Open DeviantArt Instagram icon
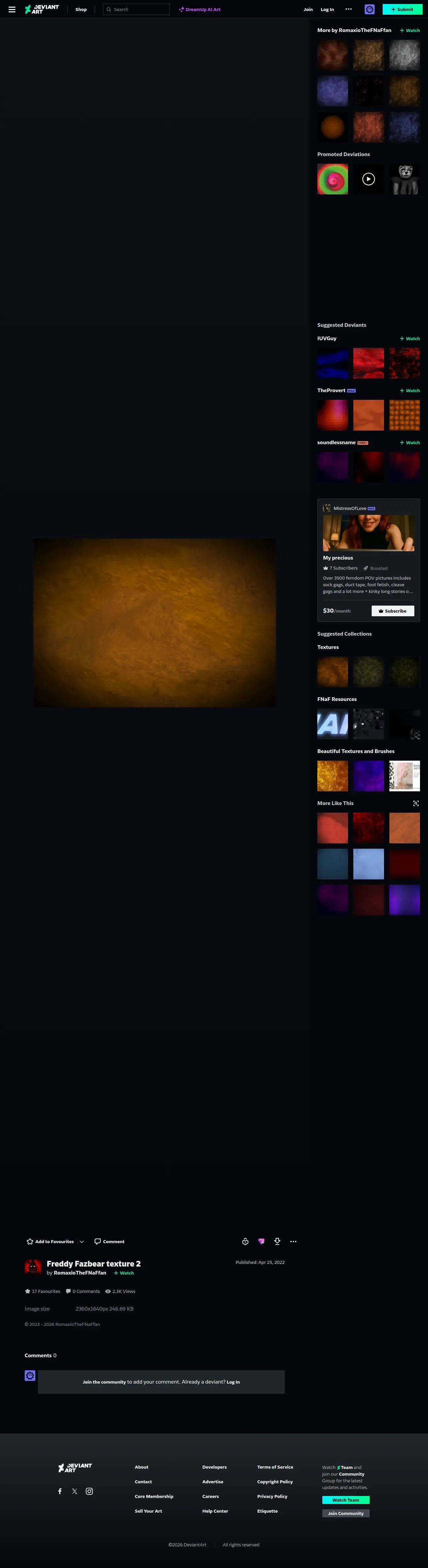This screenshot has height=1568, width=428. [89, 1491]
